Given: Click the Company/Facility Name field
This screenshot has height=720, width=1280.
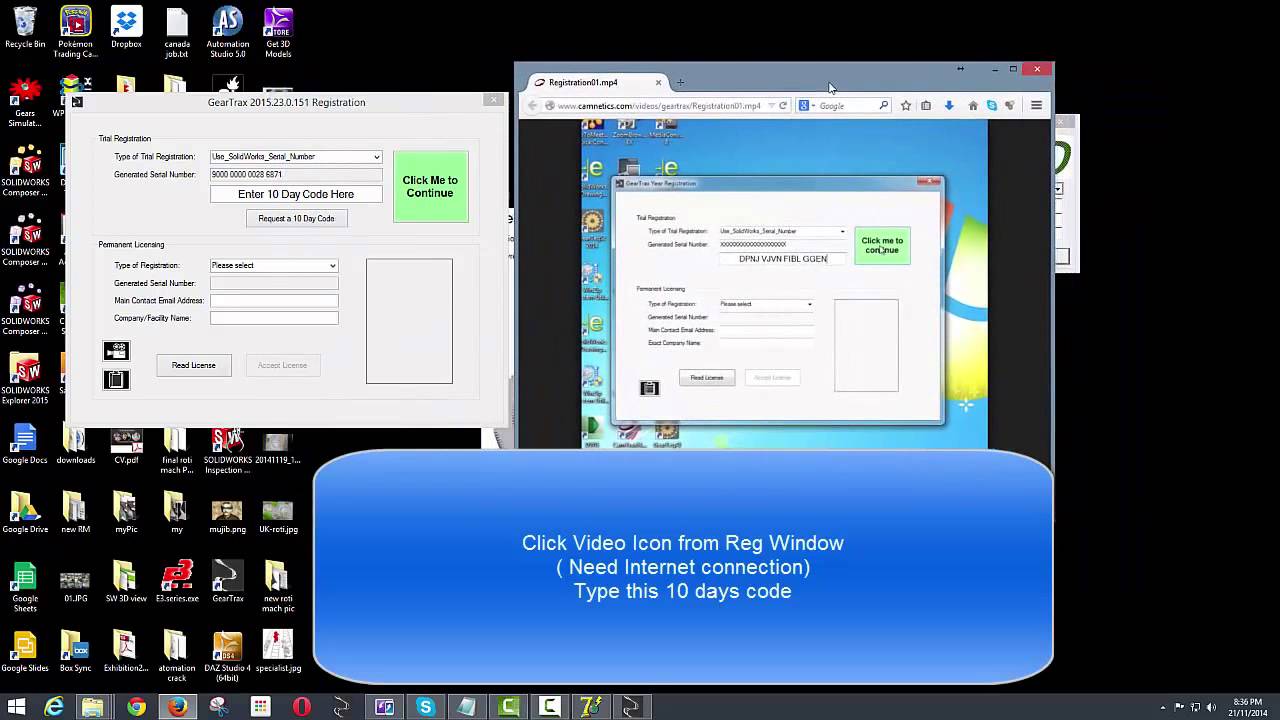Looking at the screenshot, I should tap(274, 318).
